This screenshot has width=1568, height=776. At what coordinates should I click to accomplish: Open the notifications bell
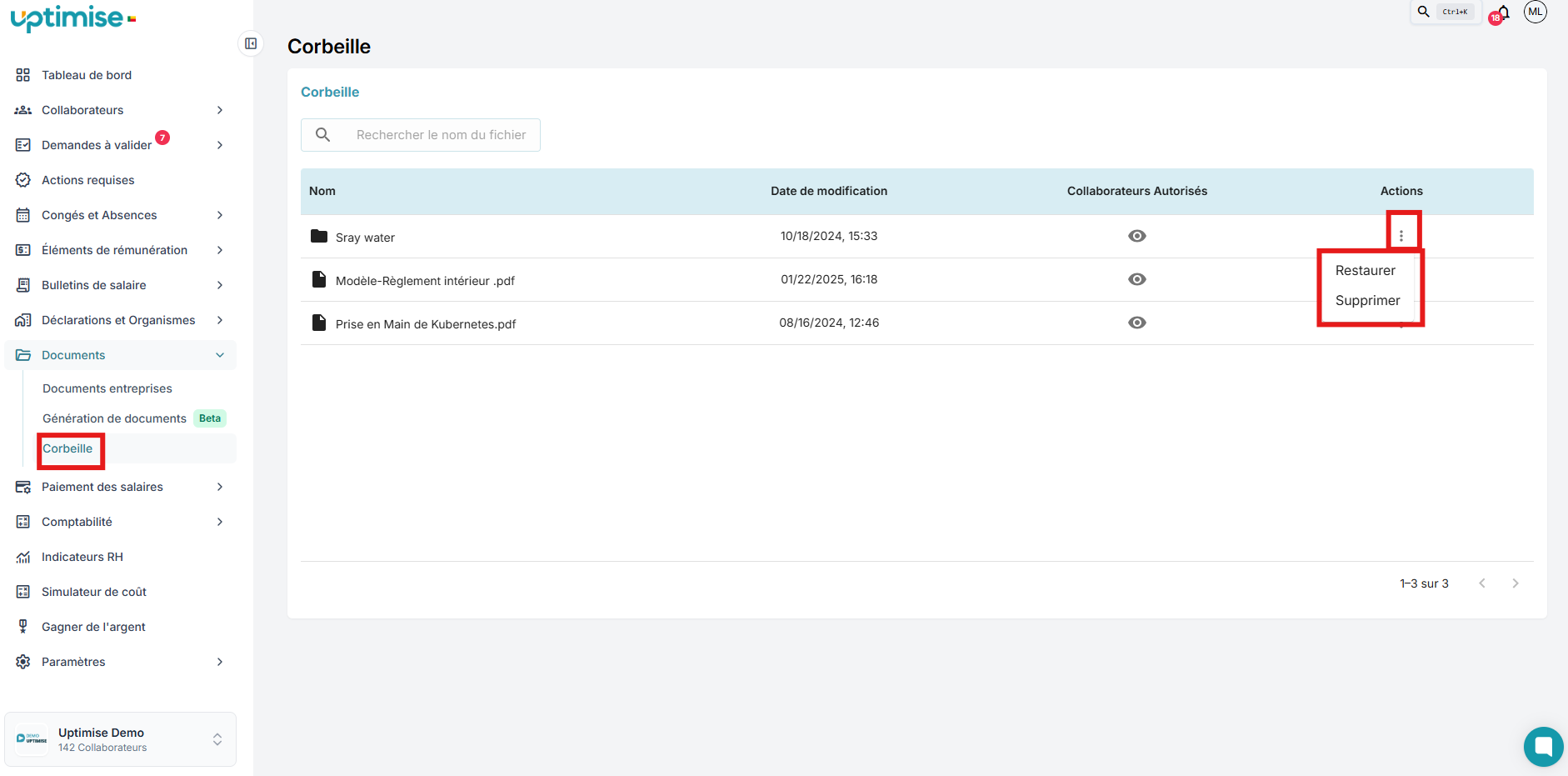1503,13
